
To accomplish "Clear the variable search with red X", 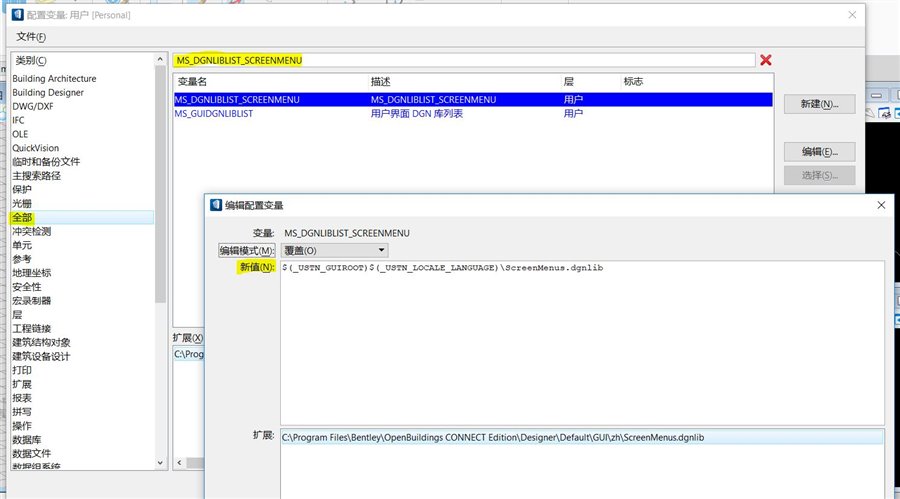I will (x=766, y=60).
